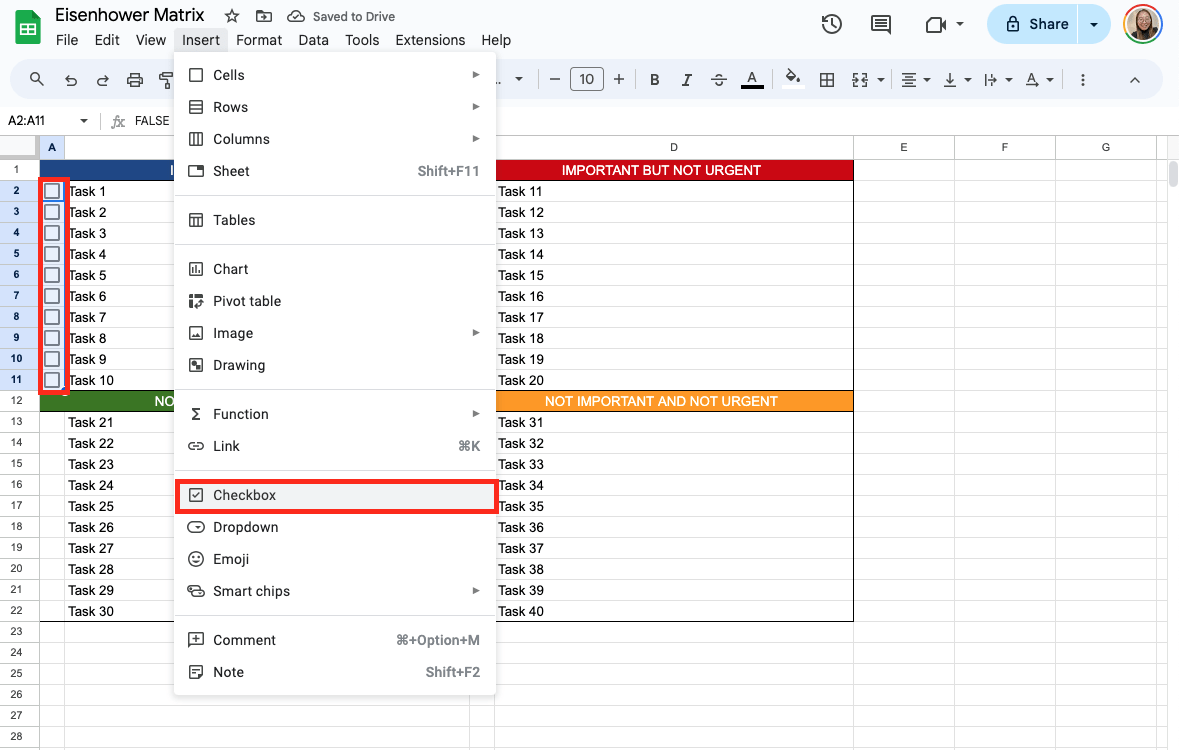Screen dimensions: 1179x750
Task: Click the font size input field
Action: [x=586, y=80]
